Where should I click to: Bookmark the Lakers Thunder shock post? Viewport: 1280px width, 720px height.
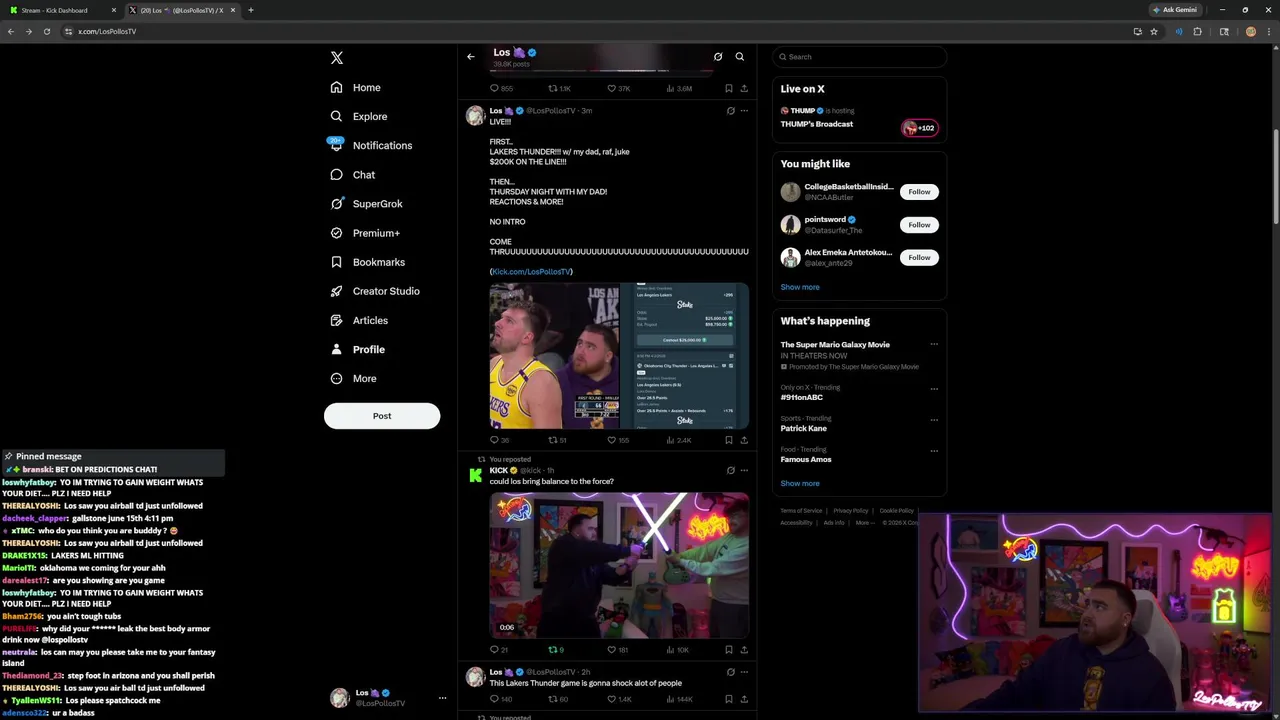(728, 699)
